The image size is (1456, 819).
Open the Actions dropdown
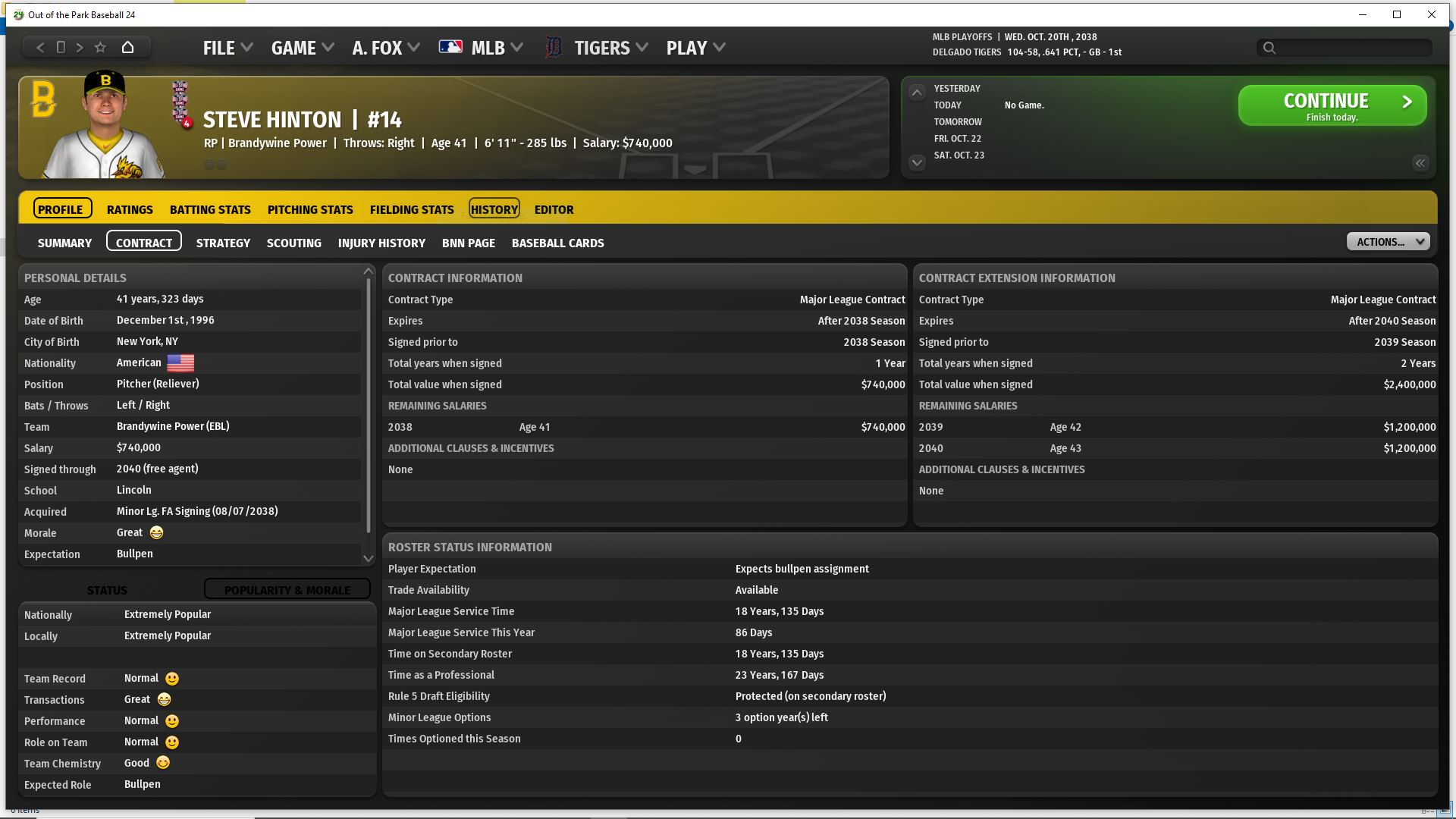(1387, 242)
